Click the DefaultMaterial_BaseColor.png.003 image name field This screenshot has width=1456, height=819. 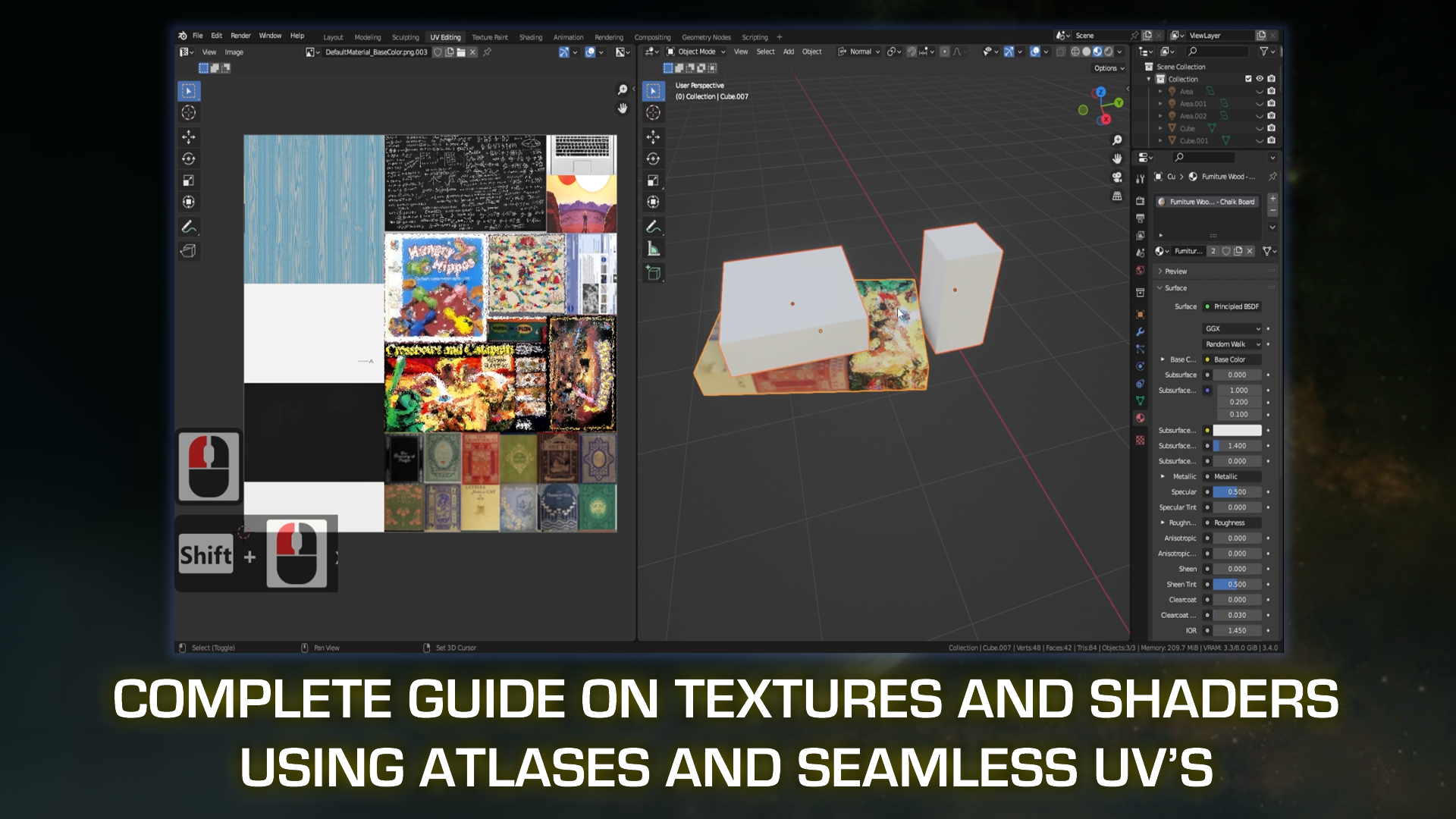click(369, 52)
